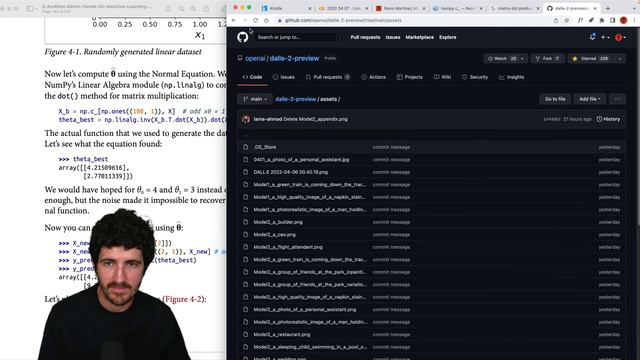Select the Projects tab
This screenshot has width=640, height=360.
pyautogui.click(x=410, y=77)
